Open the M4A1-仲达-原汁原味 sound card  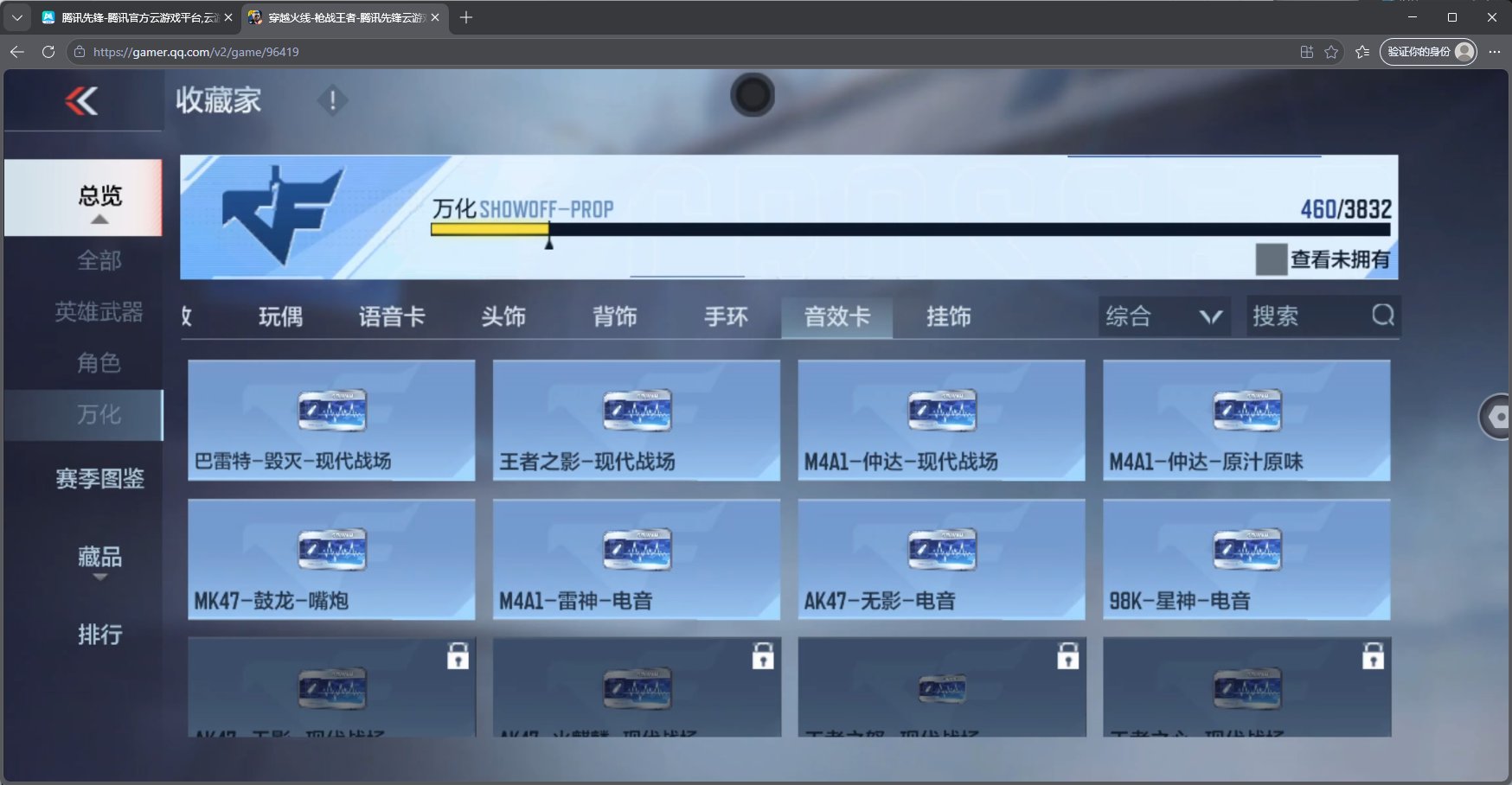[x=1246, y=420]
